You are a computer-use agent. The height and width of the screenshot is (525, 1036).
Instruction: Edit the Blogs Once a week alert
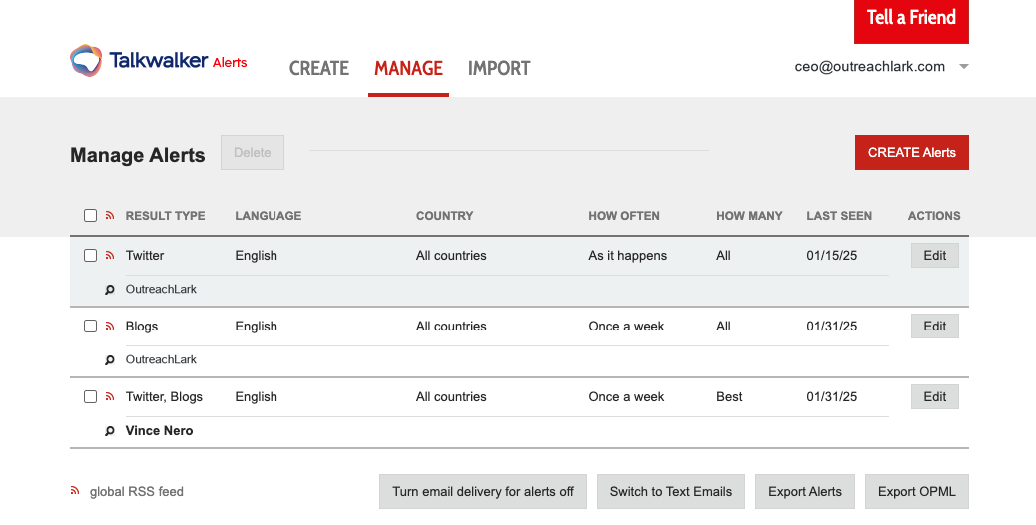pyautogui.click(x=935, y=326)
